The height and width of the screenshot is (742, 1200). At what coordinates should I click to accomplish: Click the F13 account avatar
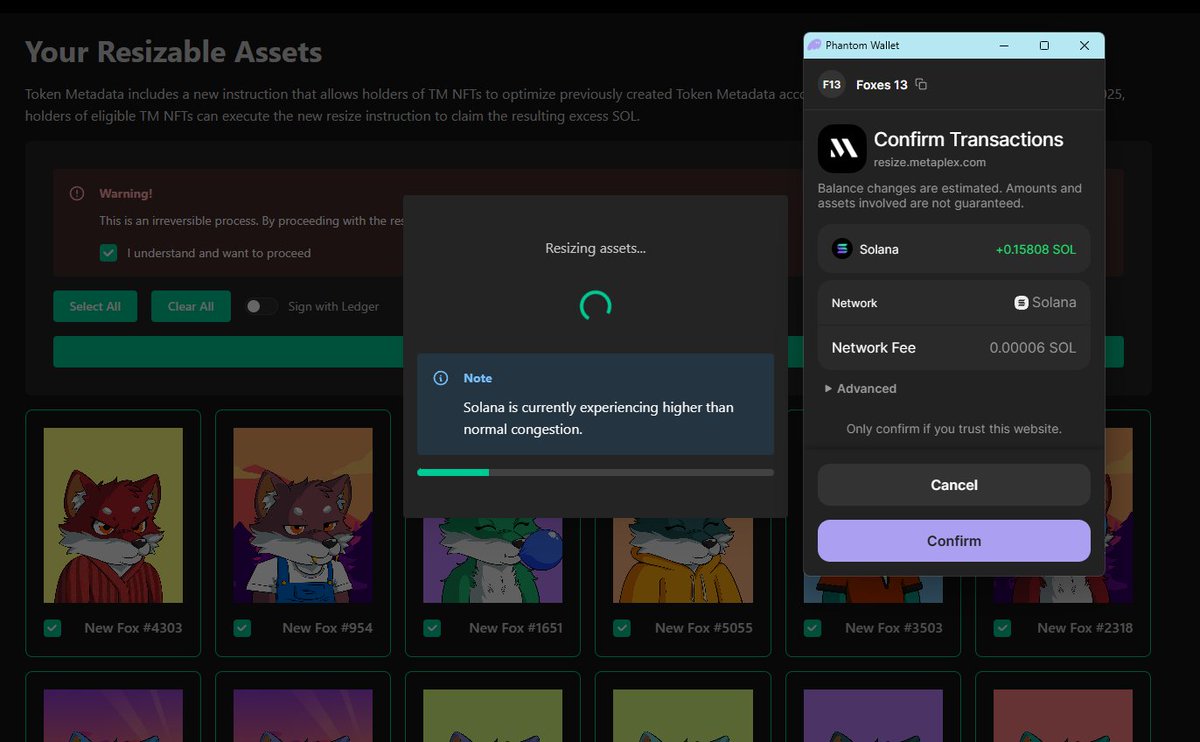pos(832,85)
